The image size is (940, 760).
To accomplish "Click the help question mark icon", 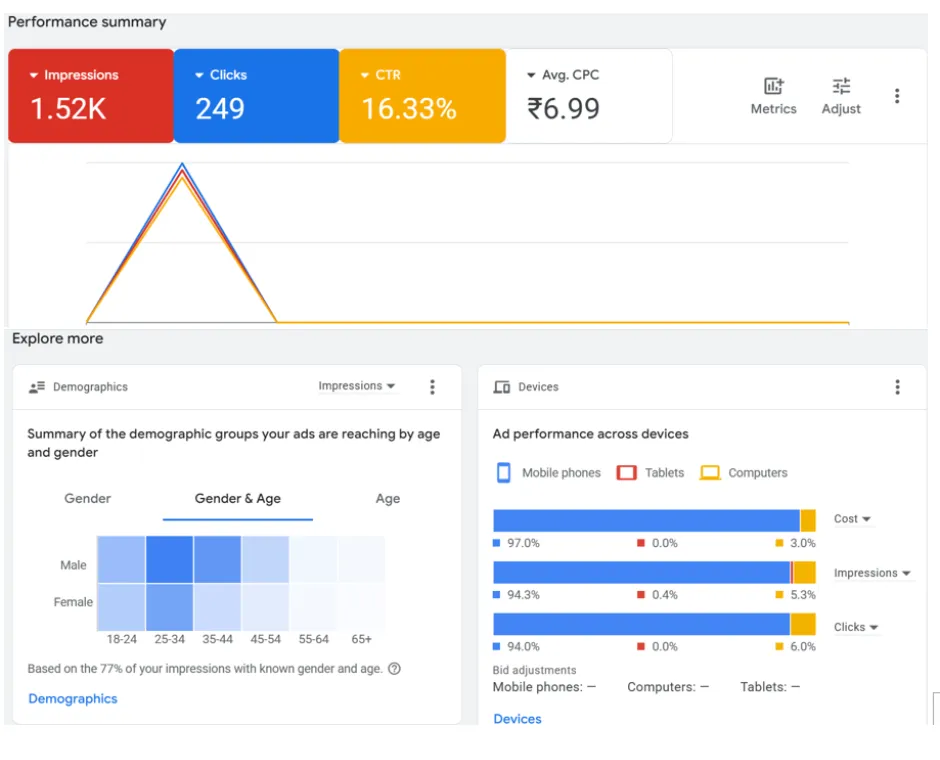I will coord(394,668).
